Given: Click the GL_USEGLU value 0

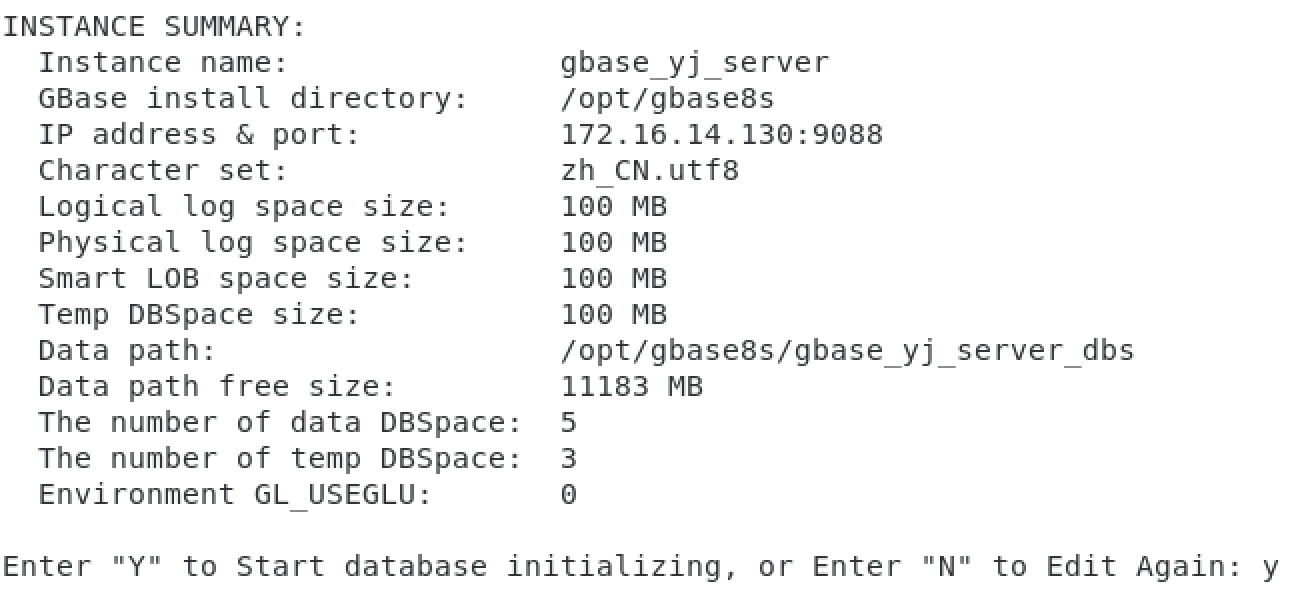Looking at the screenshot, I should point(569,495).
